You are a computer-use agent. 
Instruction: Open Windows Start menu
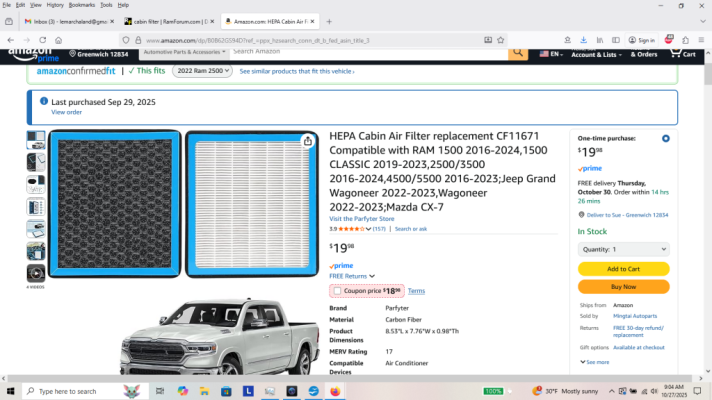[10, 391]
